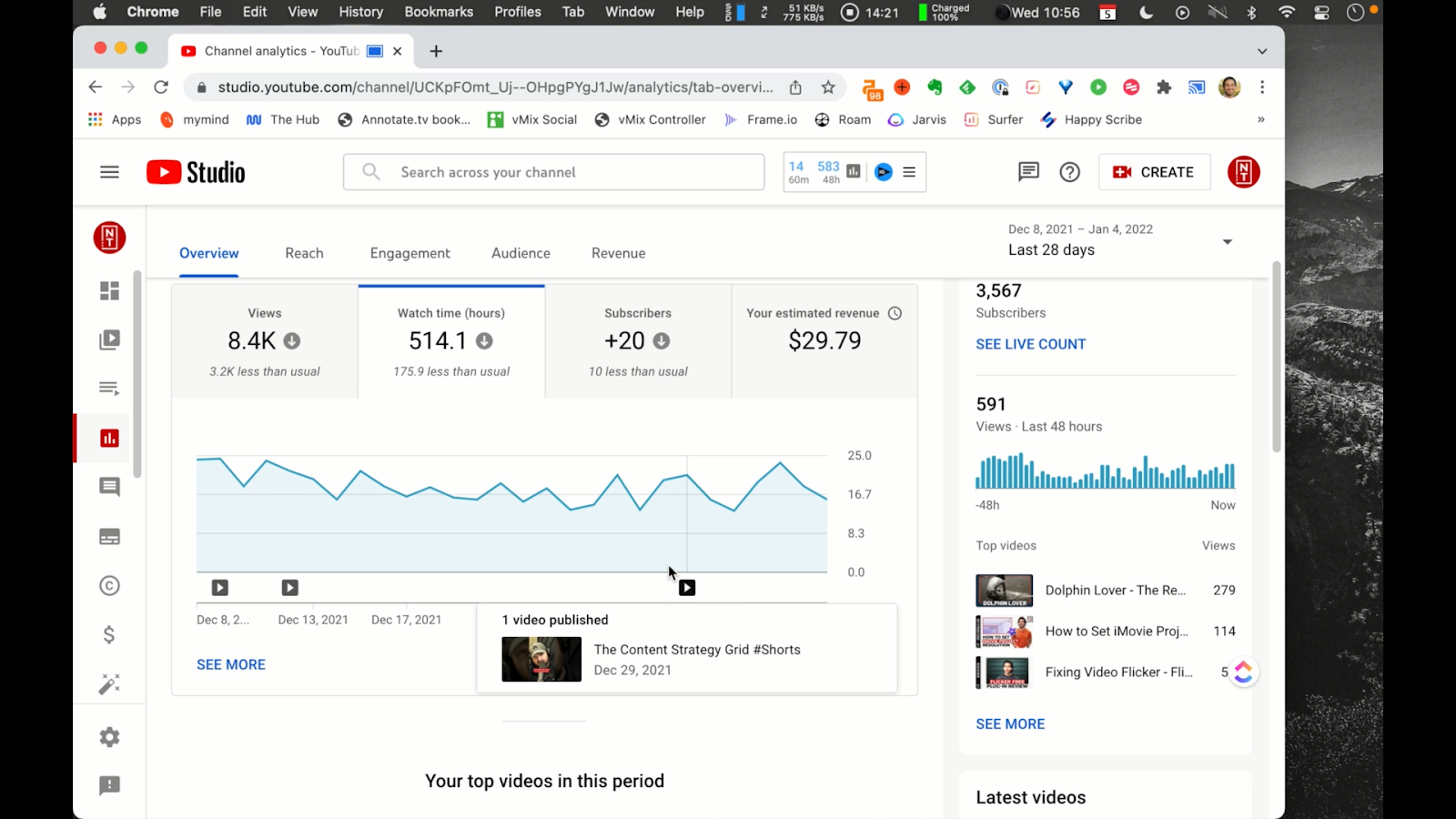Select the Your estimated revenue card

point(824,341)
